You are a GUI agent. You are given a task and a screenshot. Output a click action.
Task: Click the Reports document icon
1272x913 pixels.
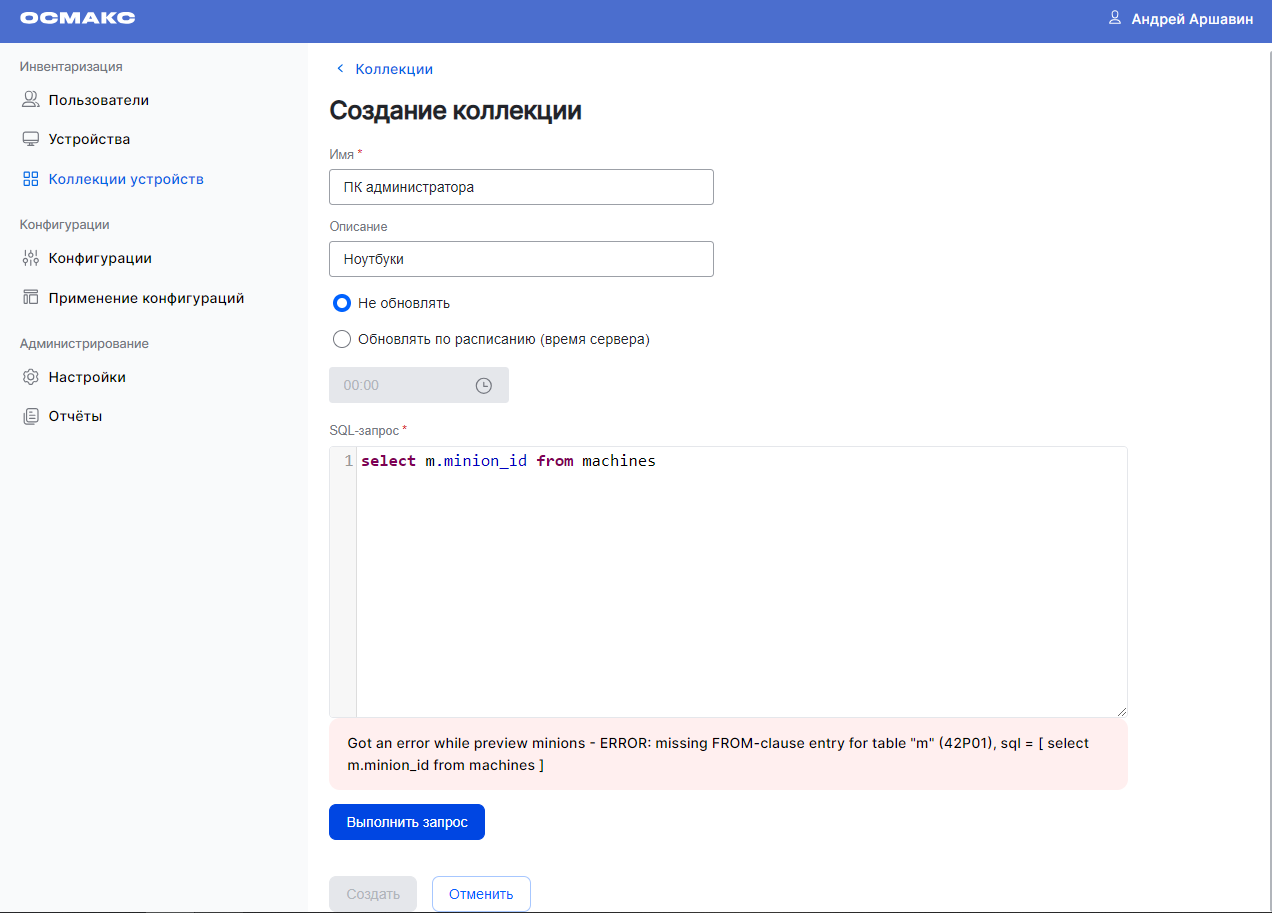(x=31, y=416)
